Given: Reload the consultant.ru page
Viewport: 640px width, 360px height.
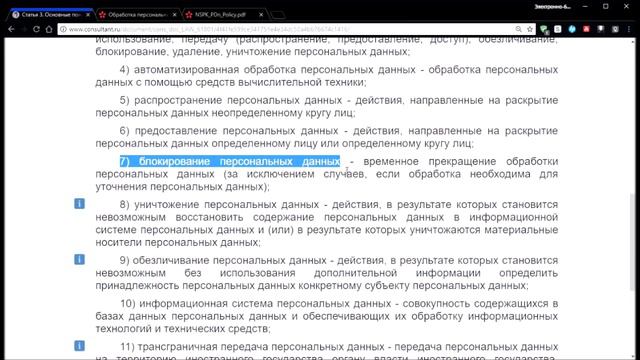Looking at the screenshot, I should 36,29.
